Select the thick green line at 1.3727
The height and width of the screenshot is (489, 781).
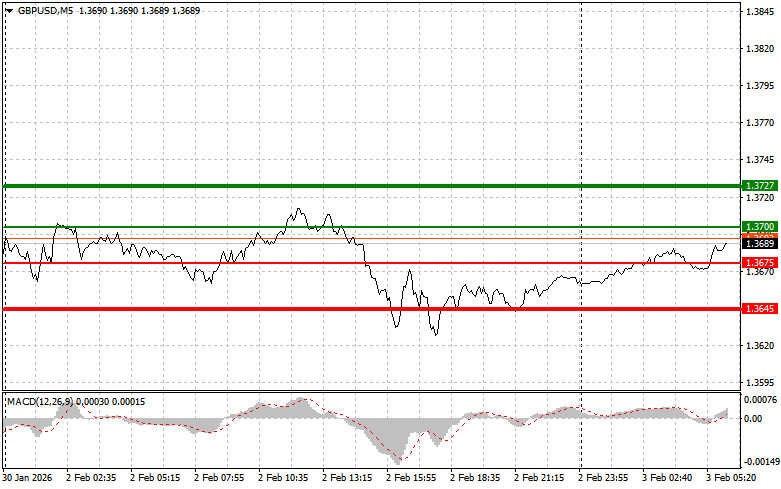click(x=370, y=186)
